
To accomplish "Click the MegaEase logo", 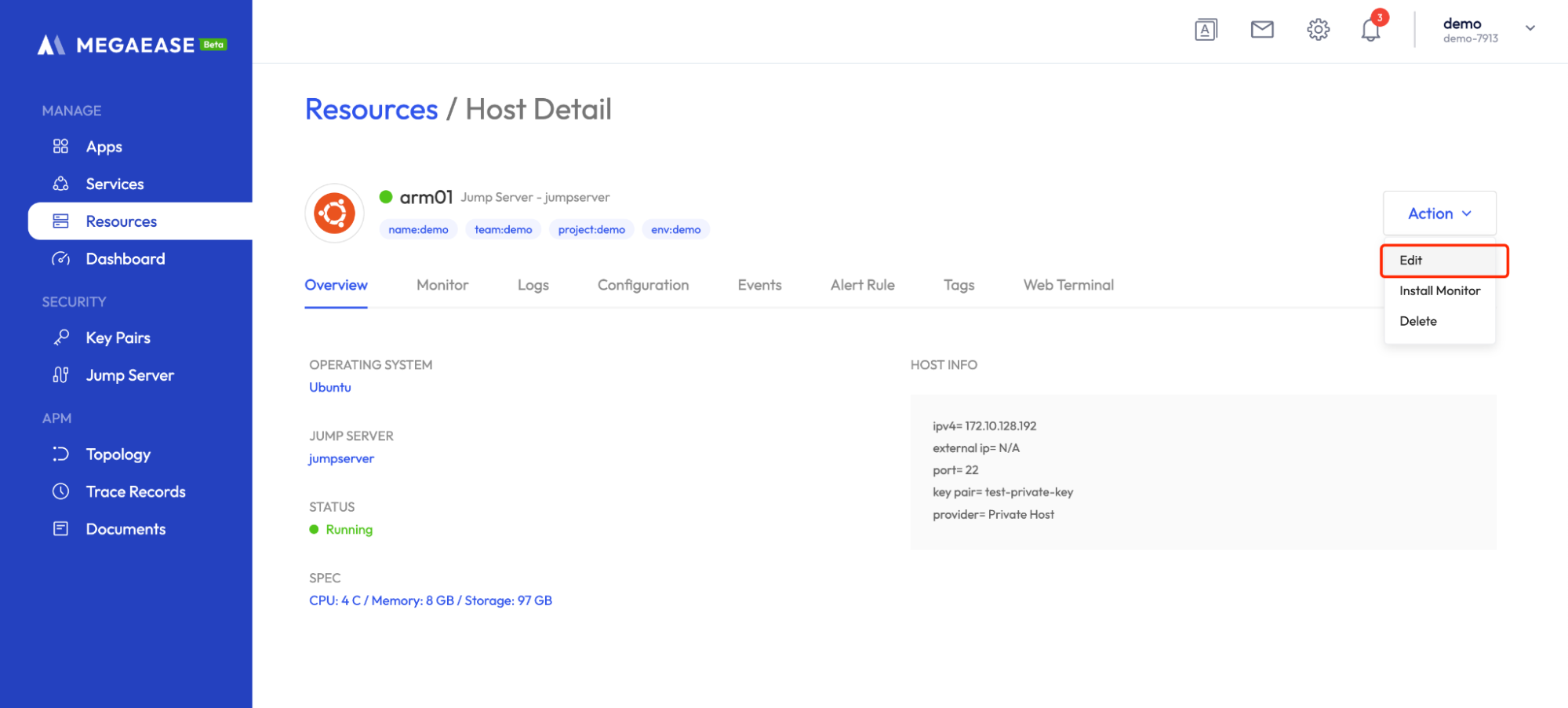I will tap(132, 45).
